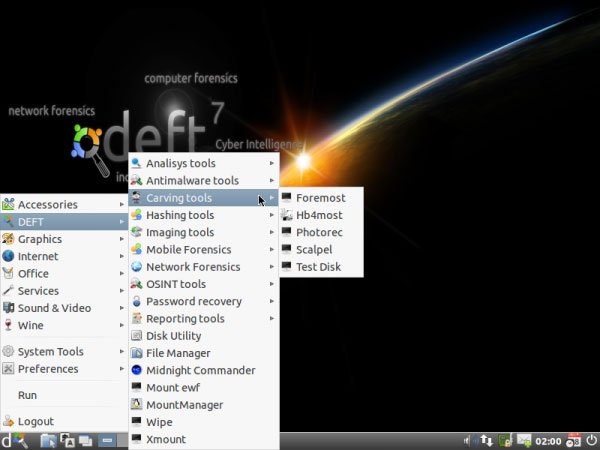The image size is (600, 450).
Task: Click the Services wrench icon
Action: click(8, 290)
